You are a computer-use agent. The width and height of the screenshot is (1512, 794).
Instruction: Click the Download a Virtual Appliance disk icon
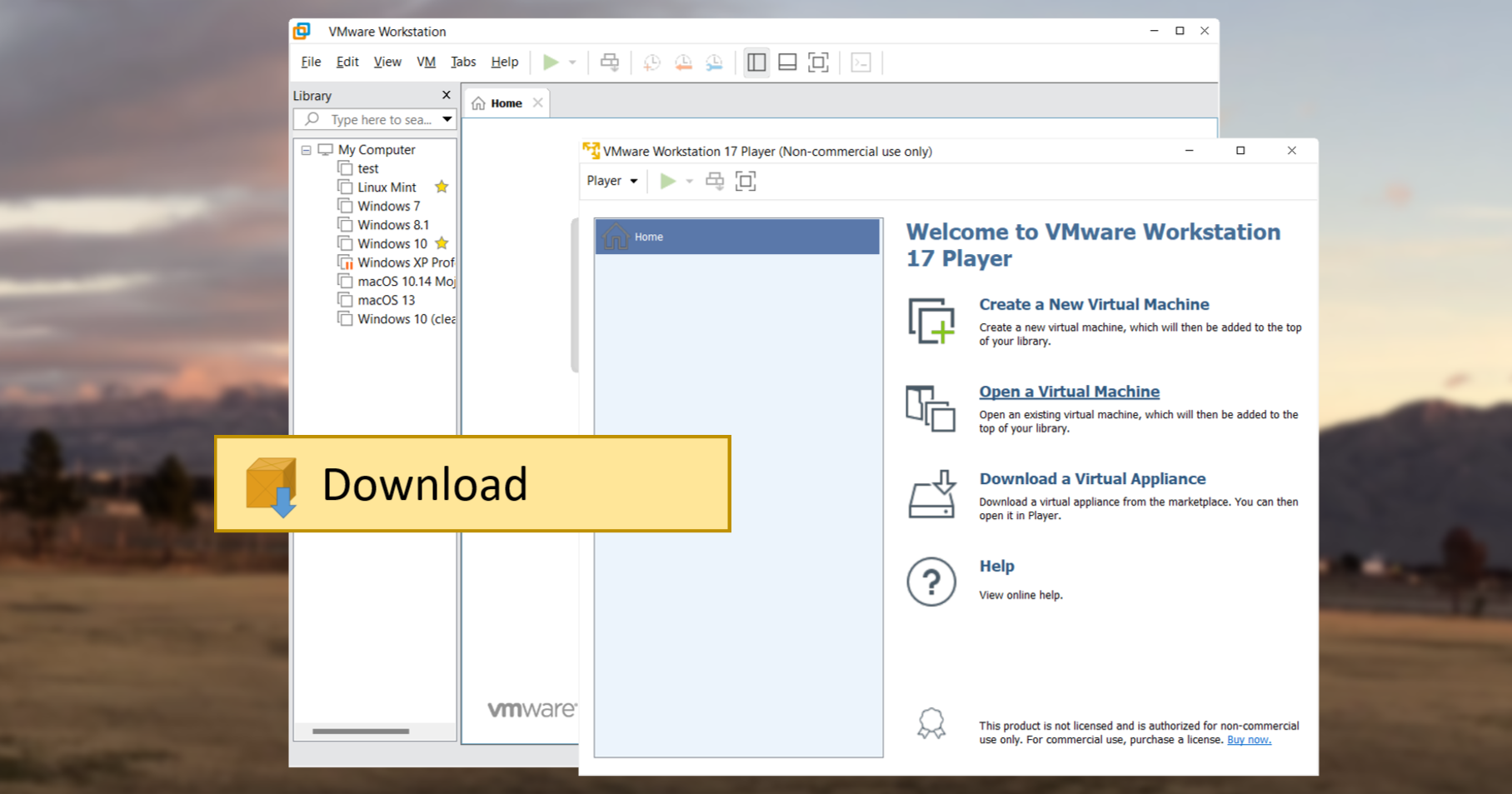pyautogui.click(x=931, y=495)
